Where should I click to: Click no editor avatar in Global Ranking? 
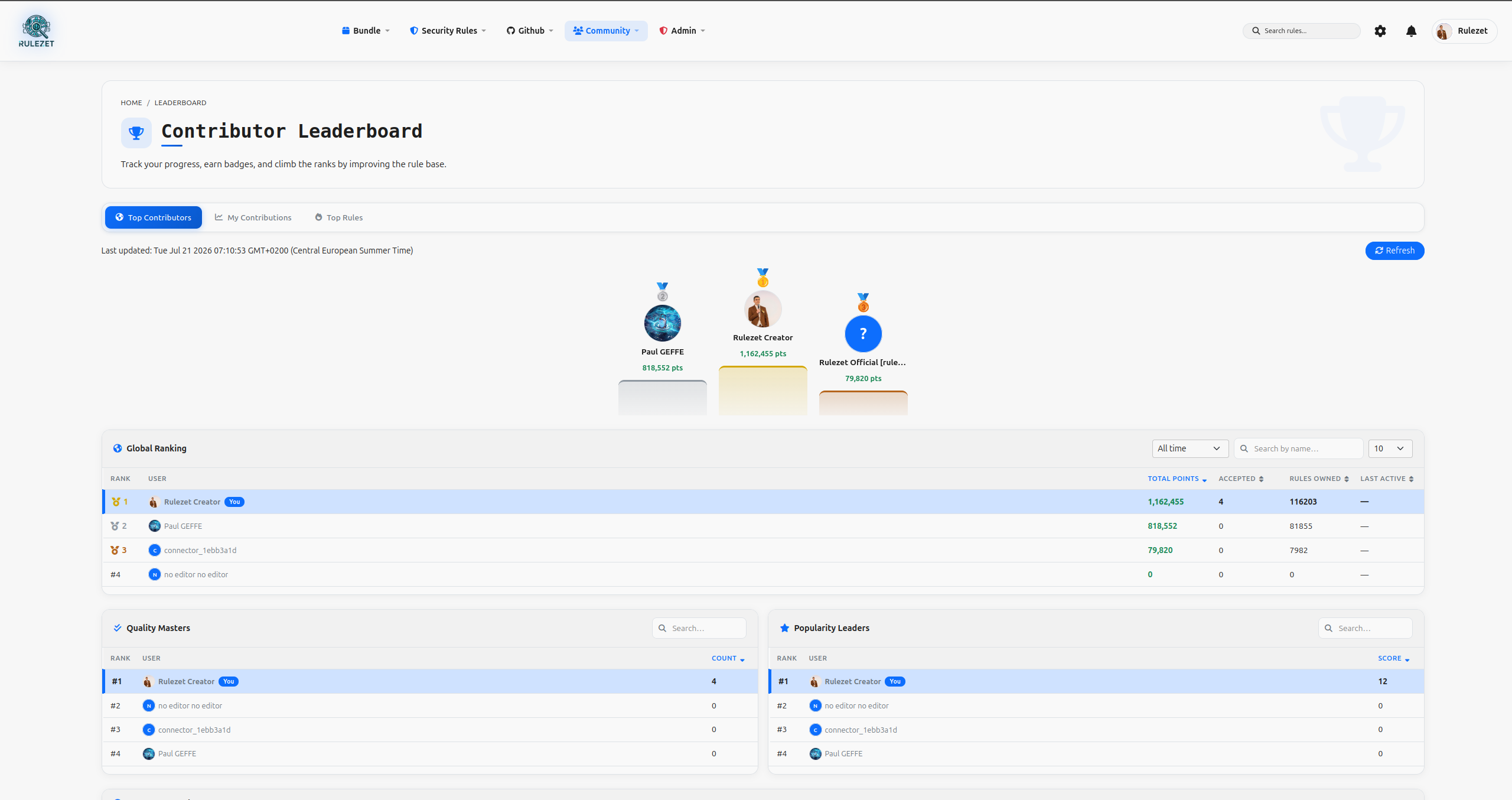155,574
